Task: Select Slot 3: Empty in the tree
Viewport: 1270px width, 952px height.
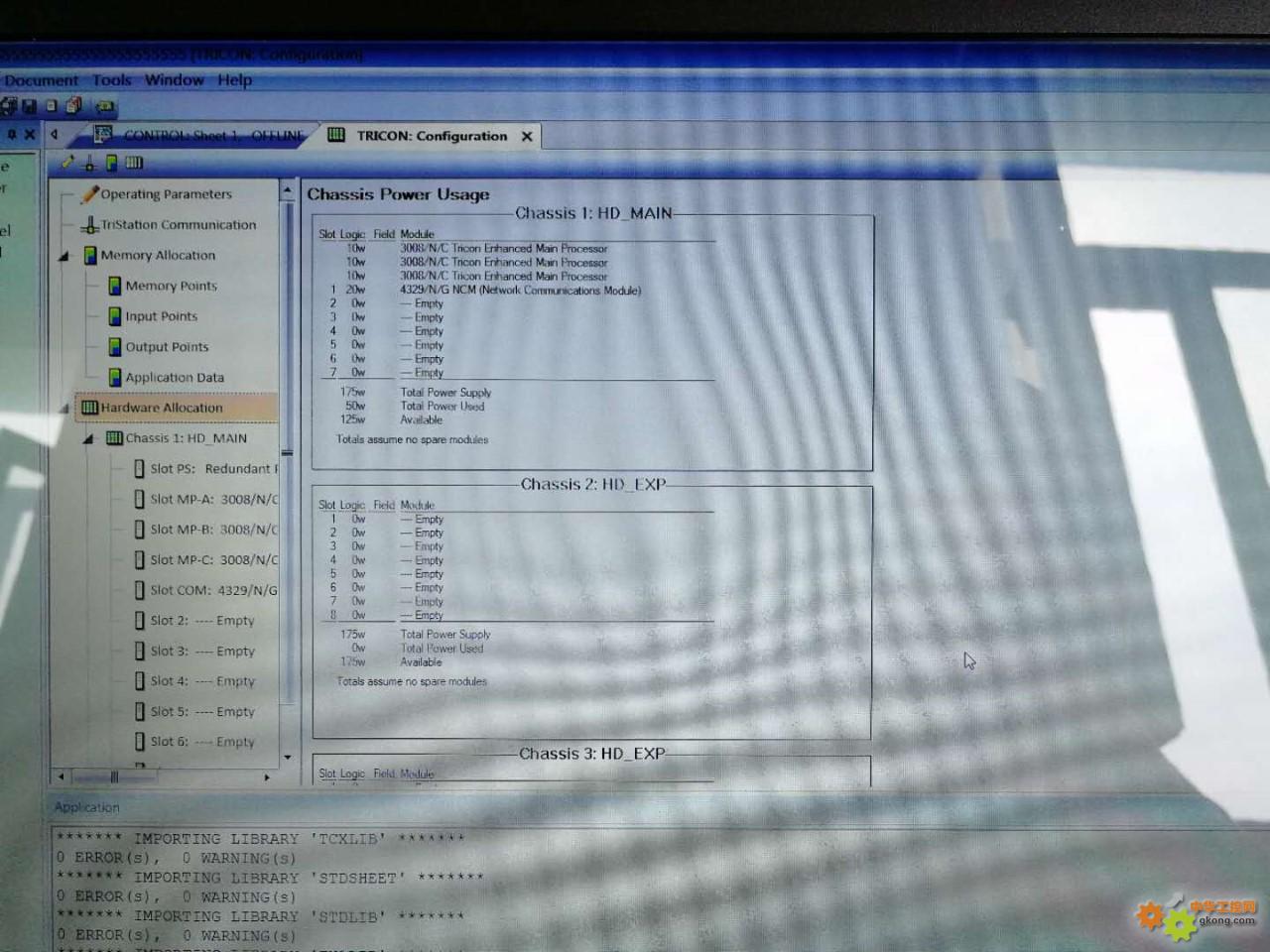Action: 194,652
